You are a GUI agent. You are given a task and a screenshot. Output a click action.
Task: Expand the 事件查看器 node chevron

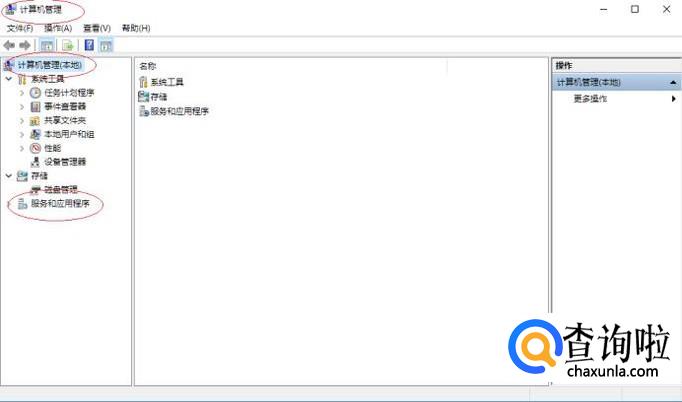click(x=22, y=107)
